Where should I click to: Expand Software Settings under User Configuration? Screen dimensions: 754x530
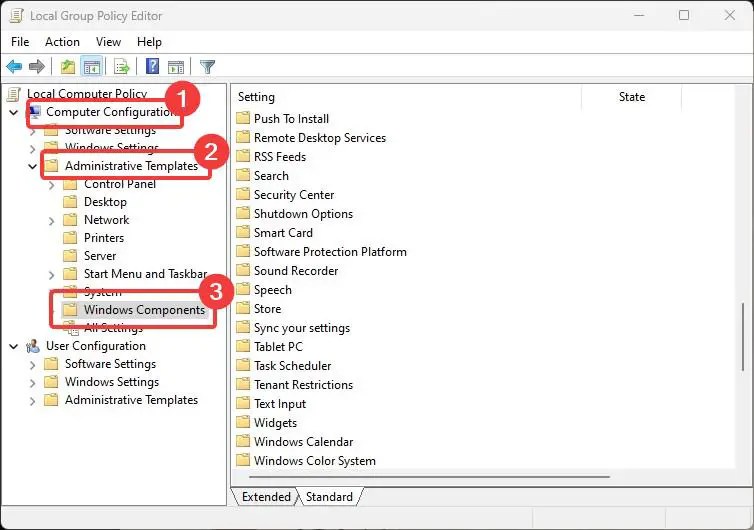click(32, 365)
